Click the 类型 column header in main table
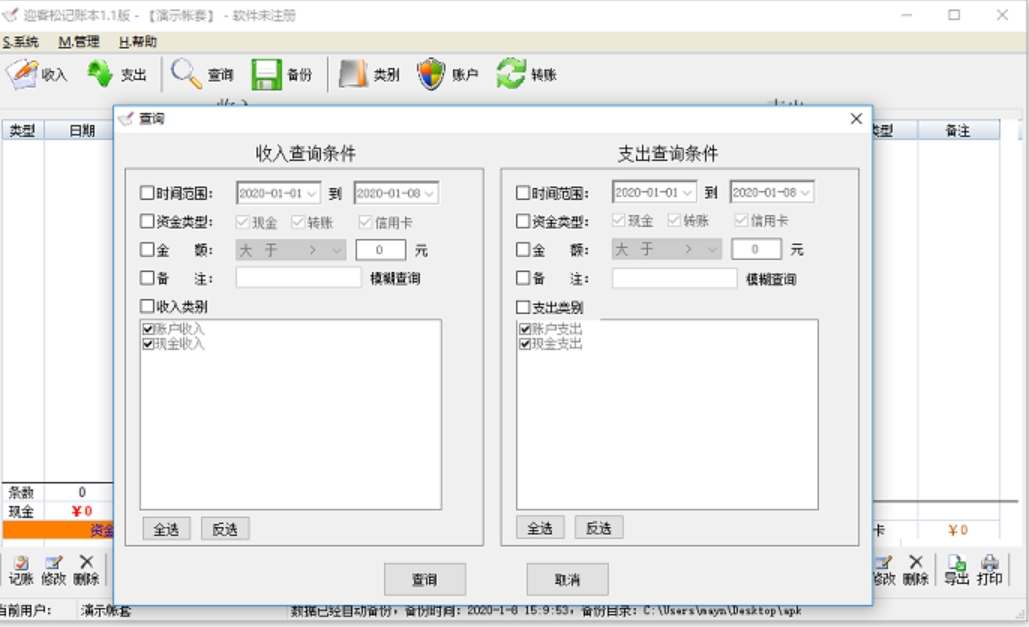Viewport: 1029px width, 627px height. point(22,131)
